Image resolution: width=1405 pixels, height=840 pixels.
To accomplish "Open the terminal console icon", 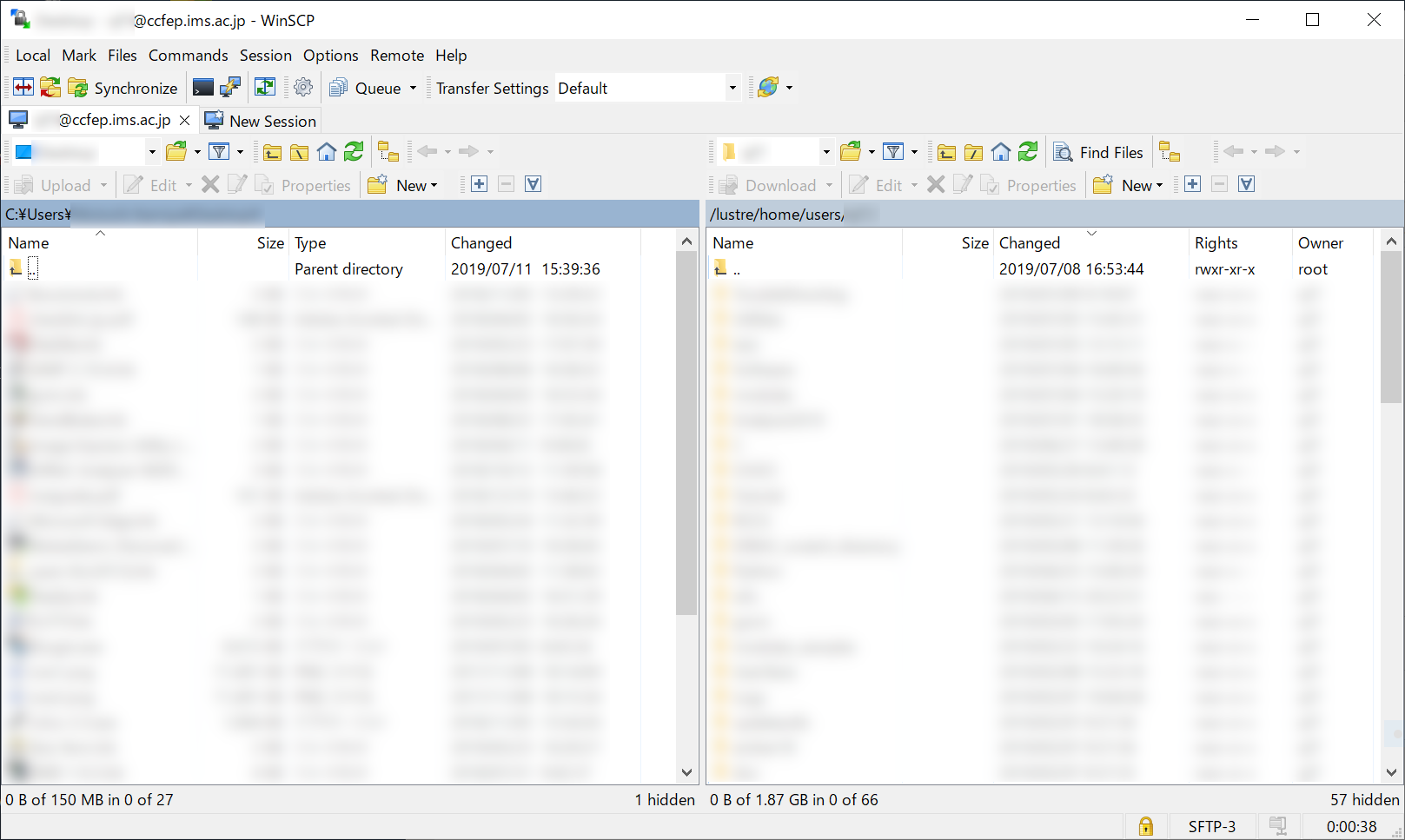I will [x=203, y=88].
